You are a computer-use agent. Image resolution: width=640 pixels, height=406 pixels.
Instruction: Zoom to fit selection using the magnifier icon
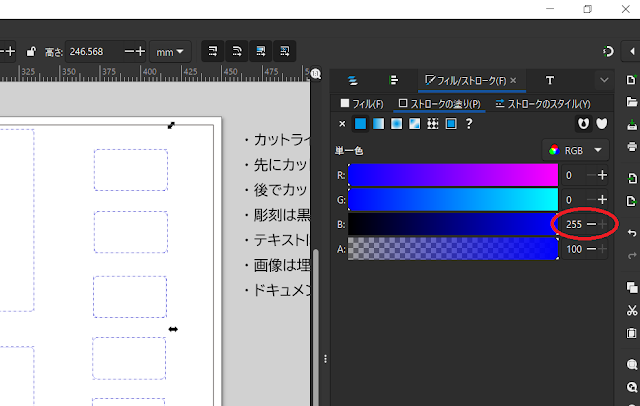click(x=632, y=364)
